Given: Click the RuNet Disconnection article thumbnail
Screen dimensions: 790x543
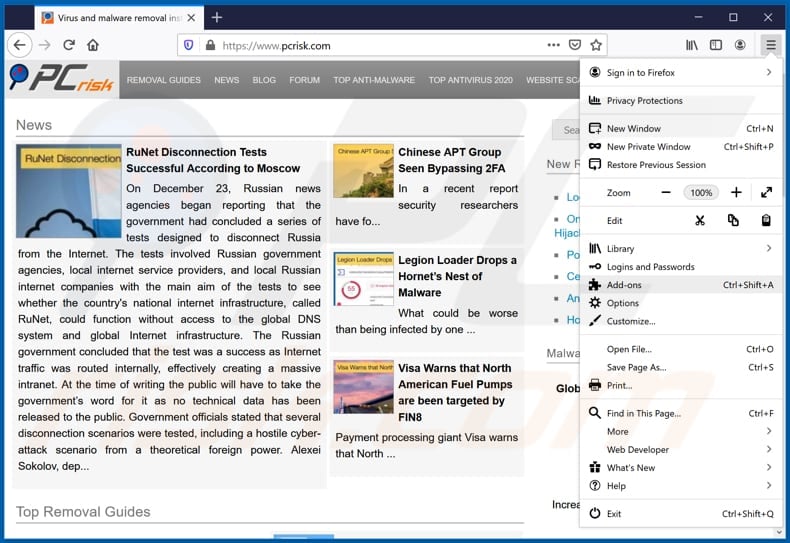Looking at the screenshot, I should tap(69, 191).
